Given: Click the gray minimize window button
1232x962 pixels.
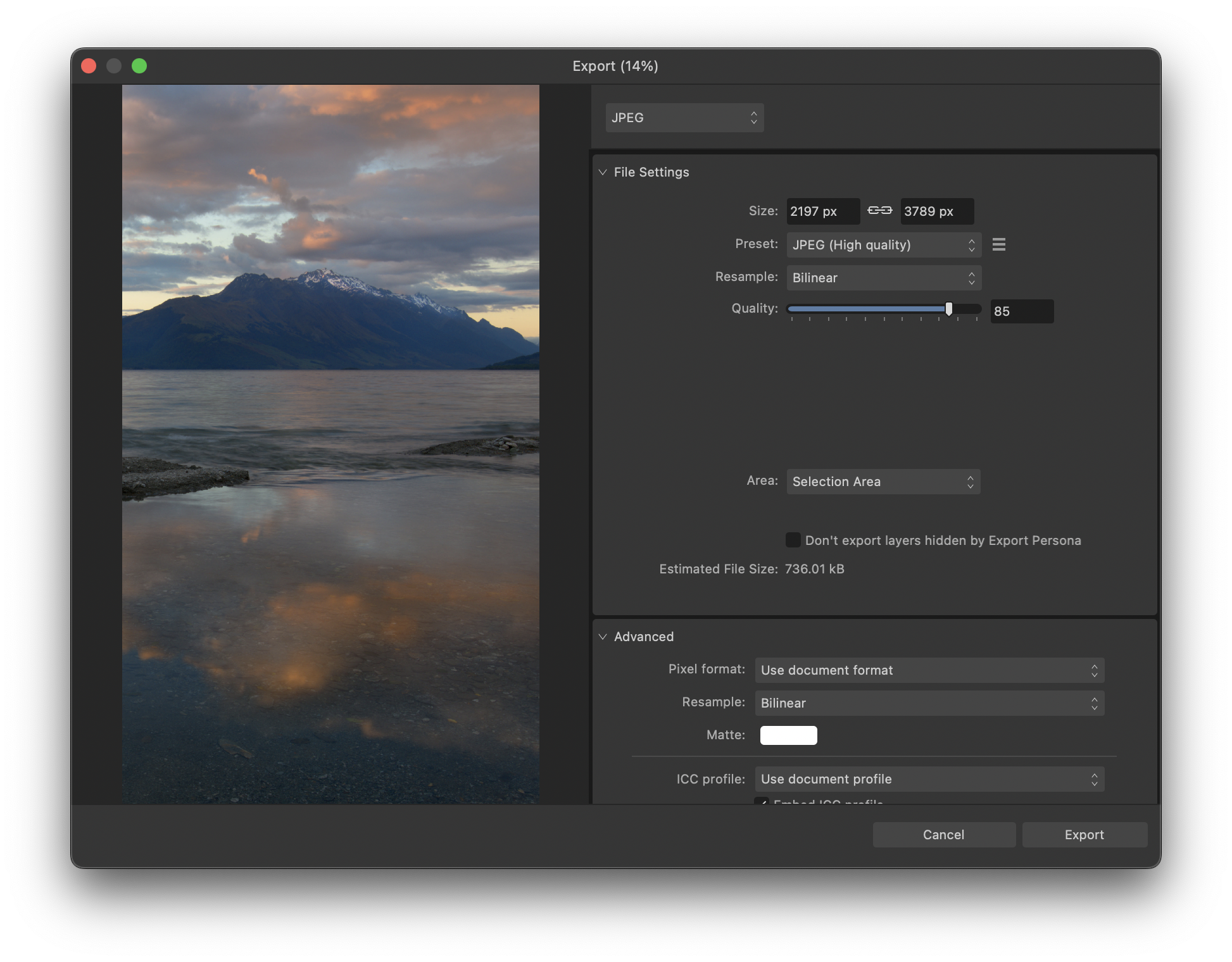Looking at the screenshot, I should [114, 66].
